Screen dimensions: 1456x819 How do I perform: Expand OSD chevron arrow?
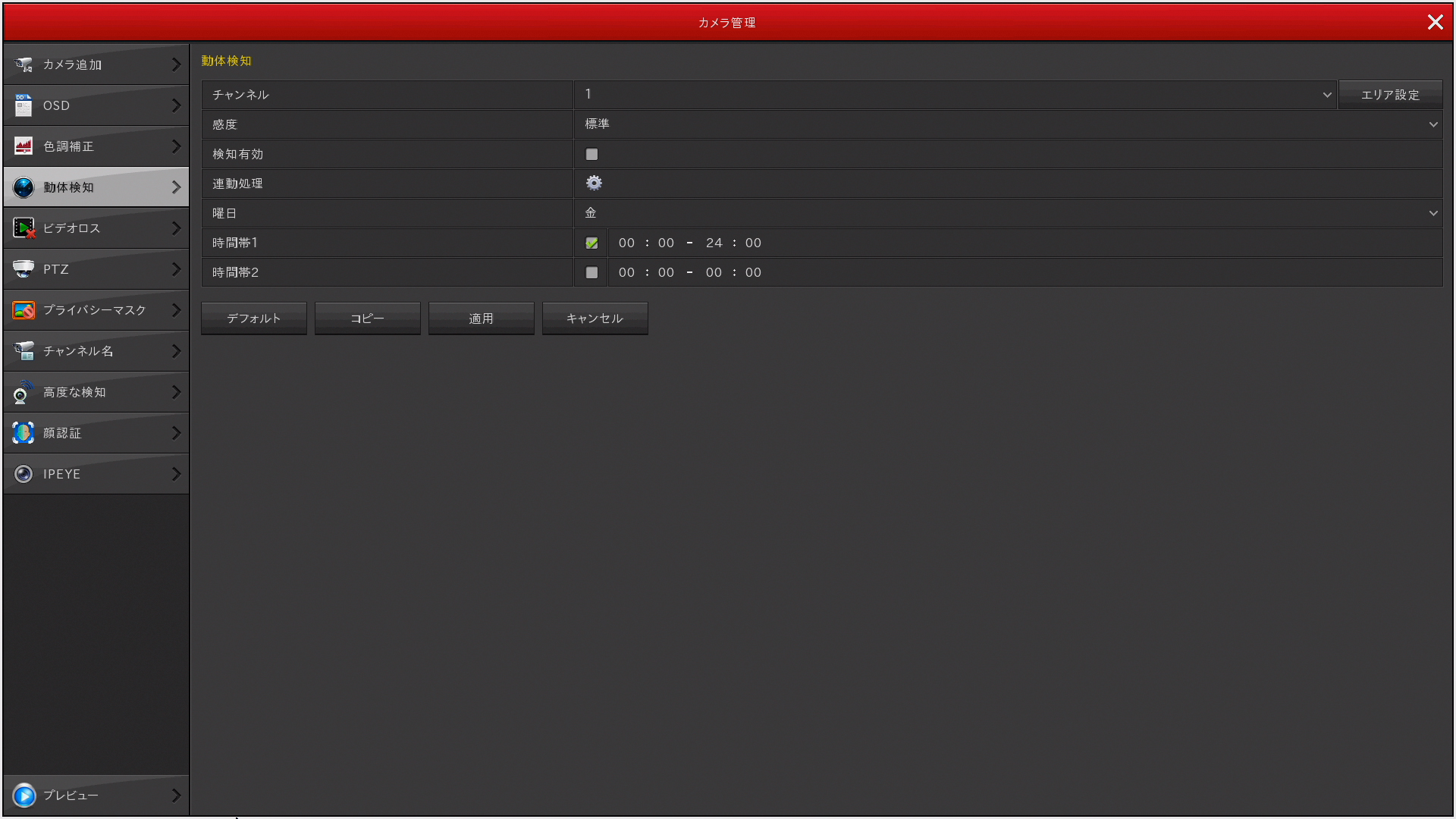(176, 105)
